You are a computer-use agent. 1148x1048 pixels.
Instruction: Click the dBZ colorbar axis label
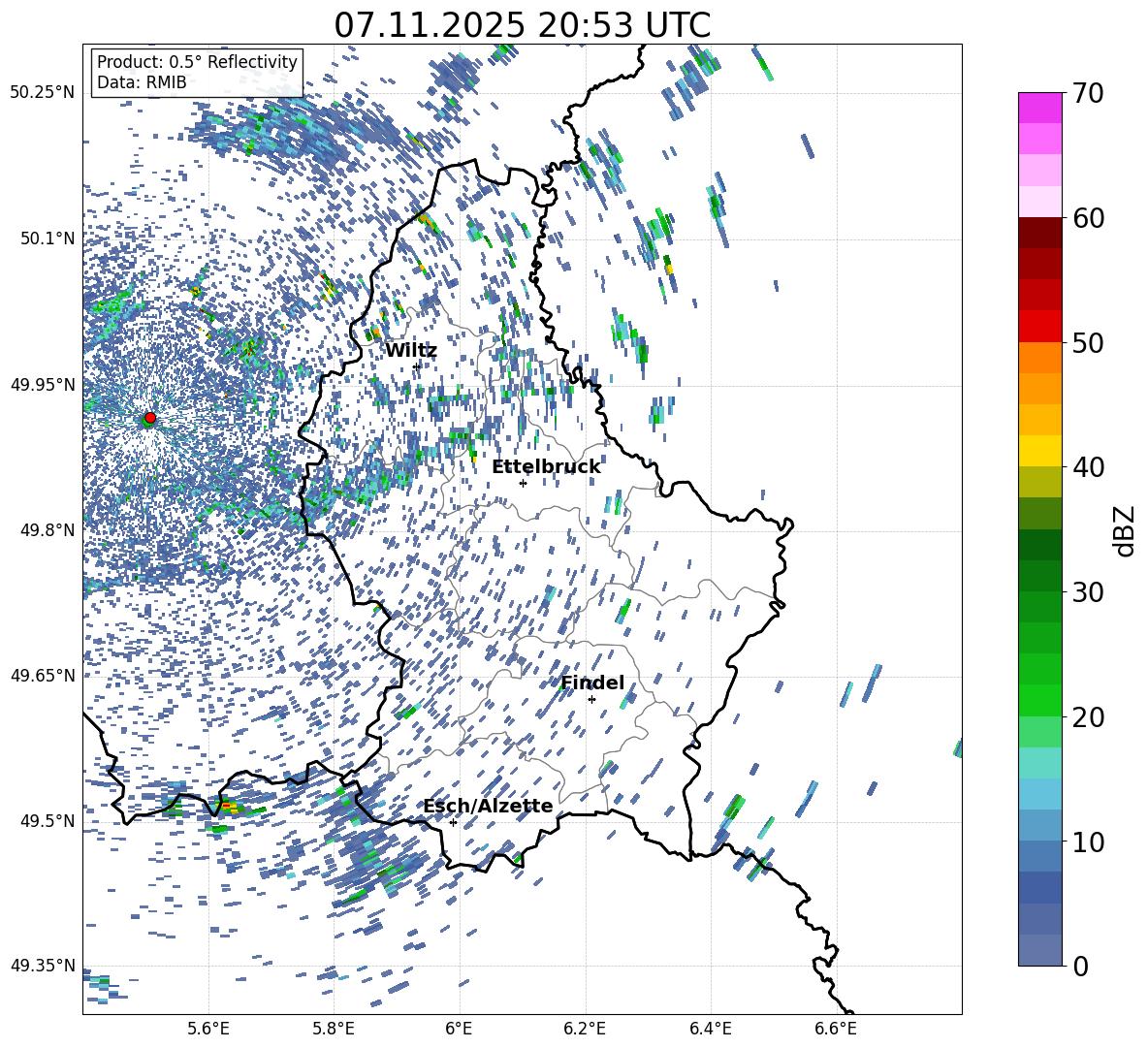pyautogui.click(x=1125, y=529)
